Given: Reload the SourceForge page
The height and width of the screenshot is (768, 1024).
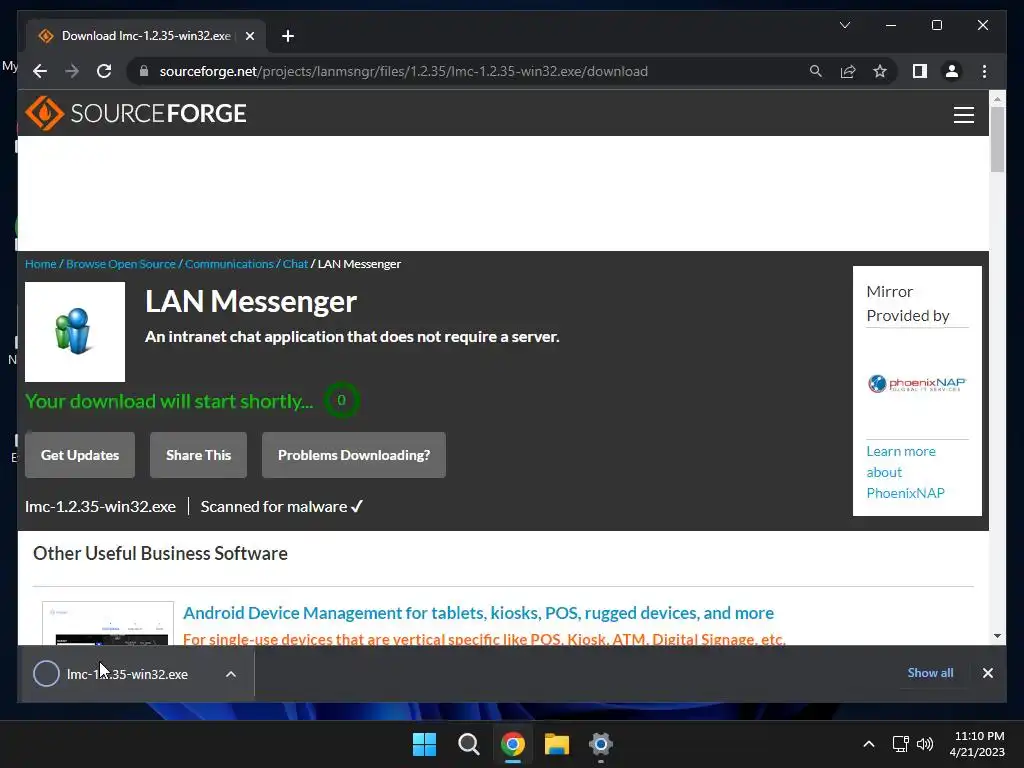Looking at the screenshot, I should [104, 71].
